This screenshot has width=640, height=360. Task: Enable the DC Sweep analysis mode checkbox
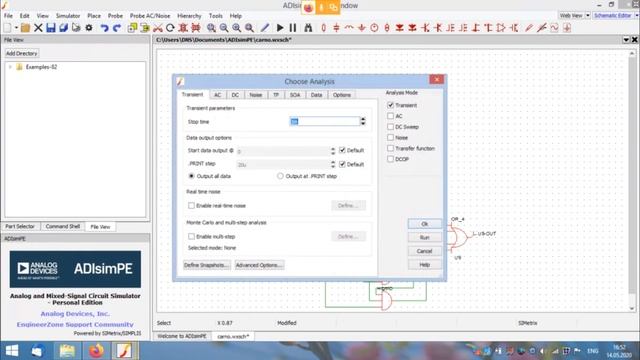coord(391,127)
